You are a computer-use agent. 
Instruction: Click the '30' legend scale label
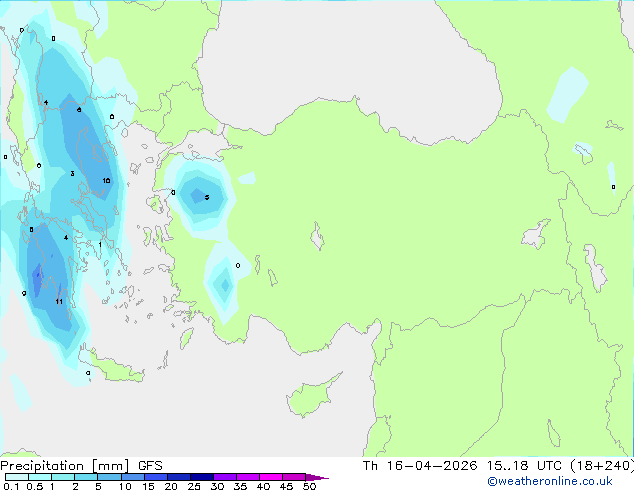click(x=217, y=486)
